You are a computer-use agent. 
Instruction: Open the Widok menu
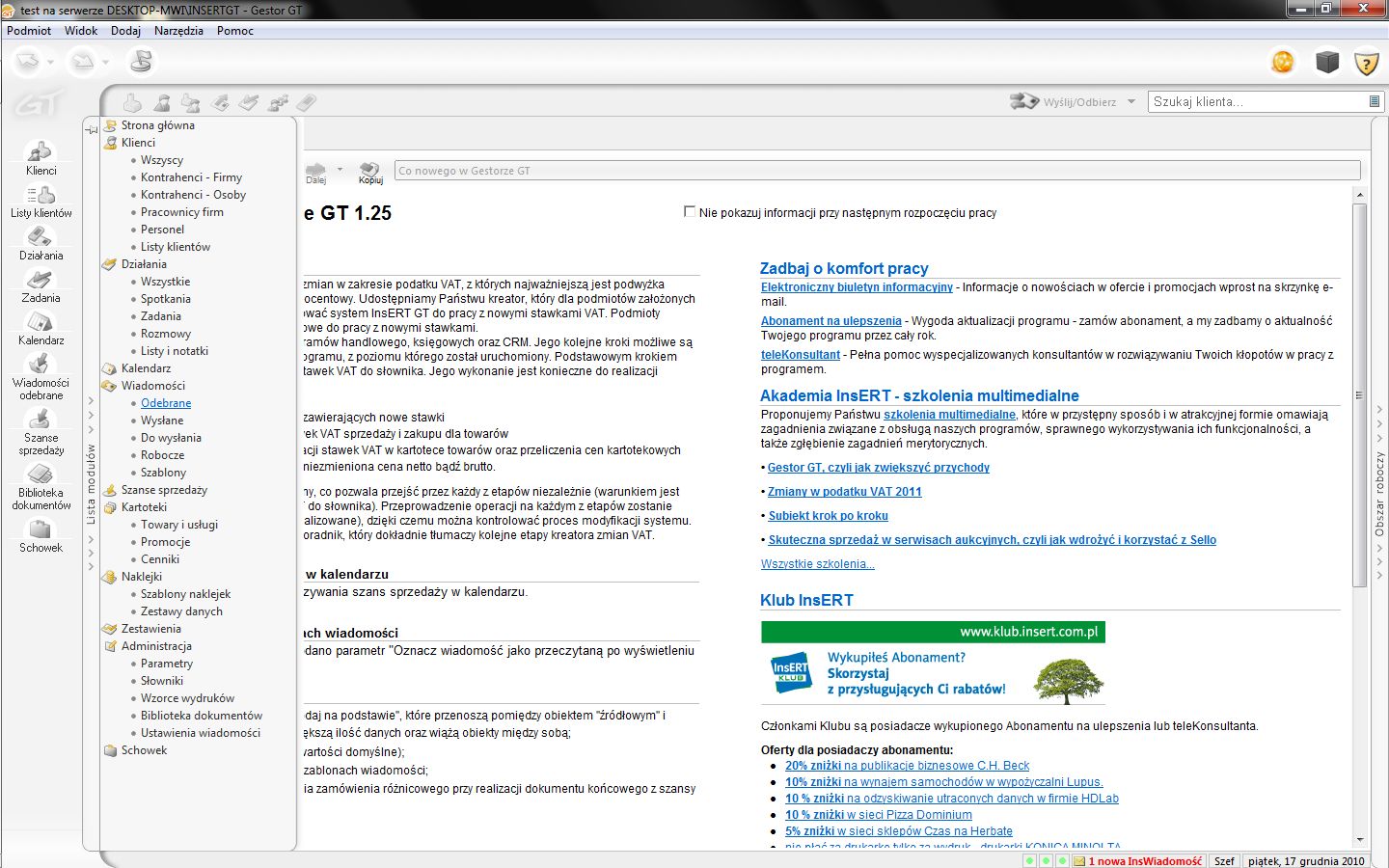pyautogui.click(x=81, y=31)
